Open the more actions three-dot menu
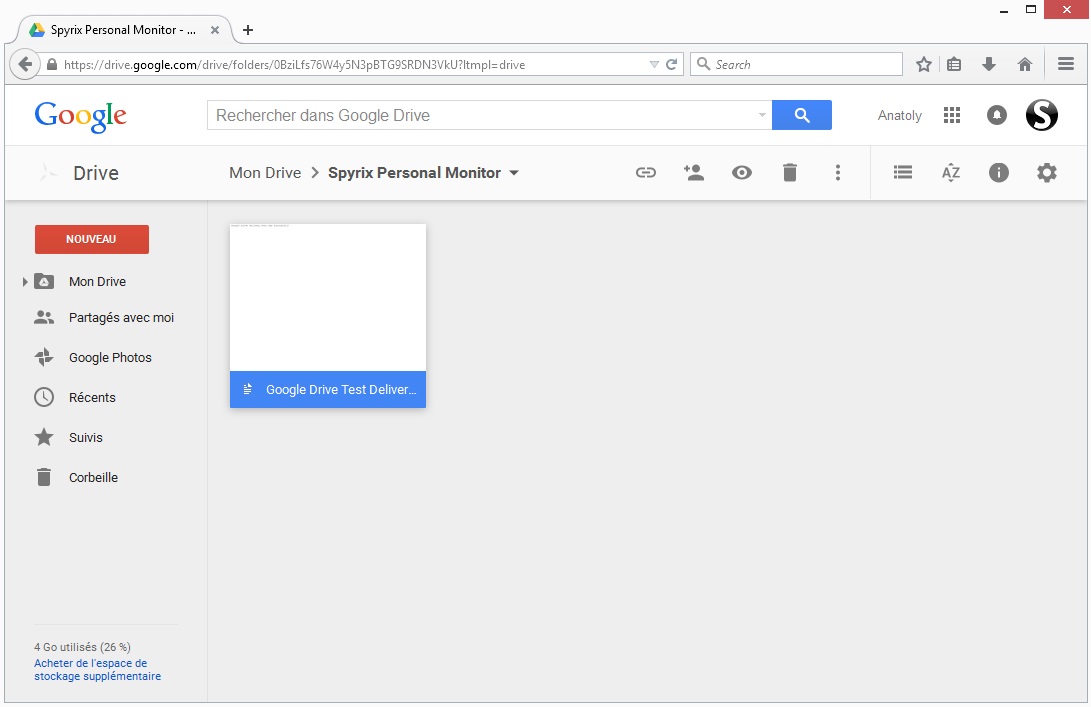1091x707 pixels. point(838,173)
